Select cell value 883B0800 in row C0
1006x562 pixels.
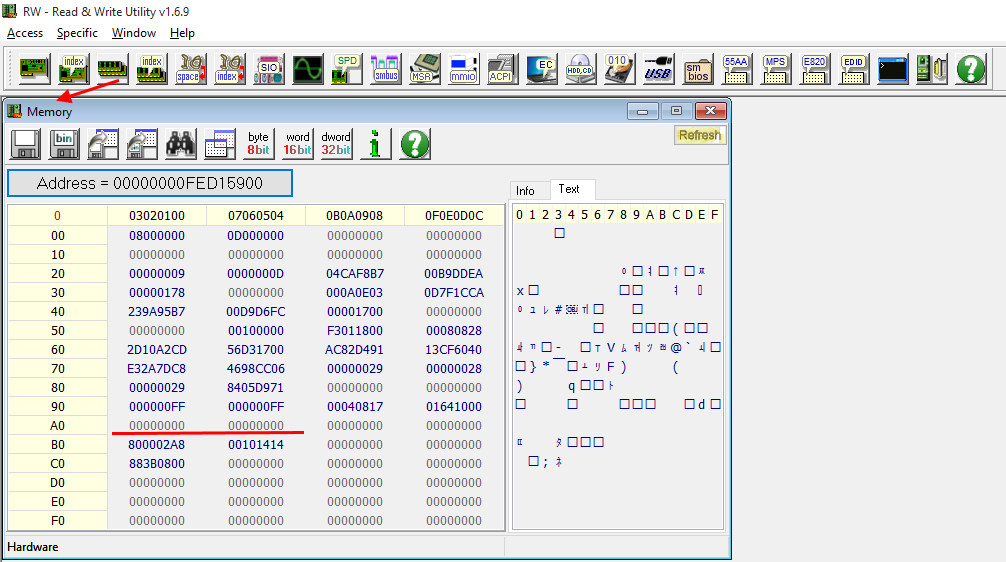click(157, 463)
